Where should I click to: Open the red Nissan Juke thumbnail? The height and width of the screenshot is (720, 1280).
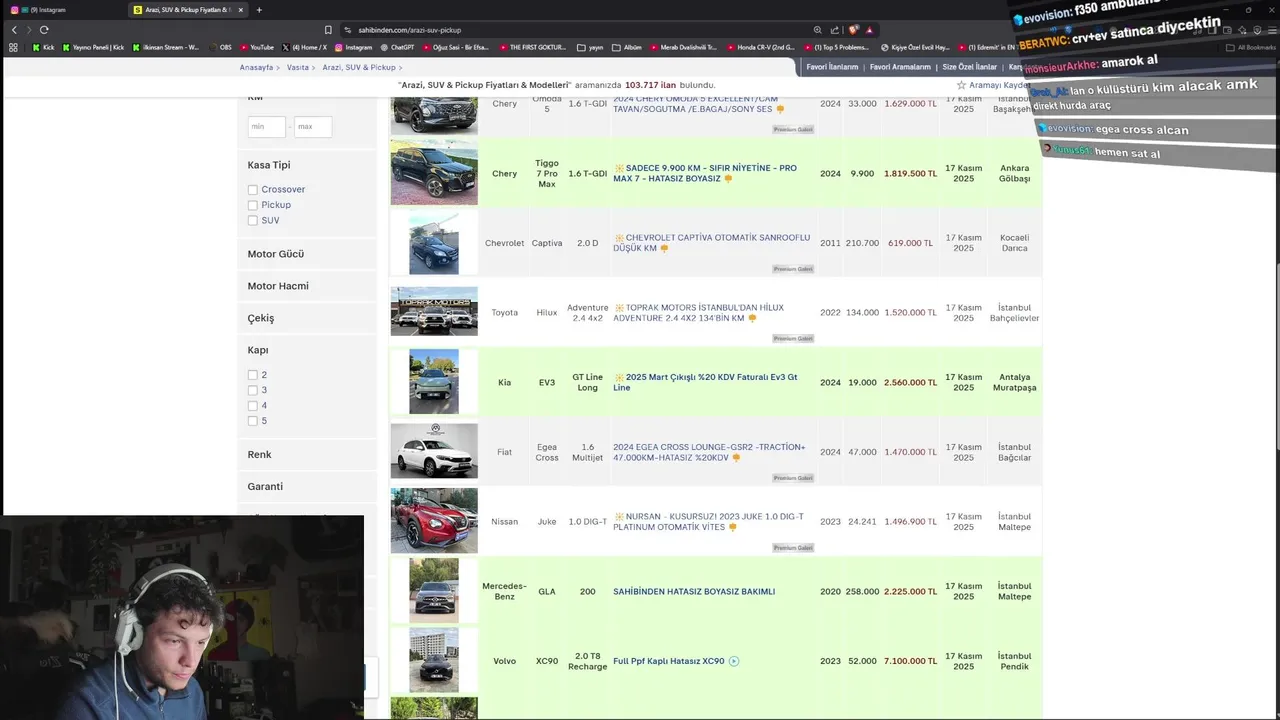(x=434, y=521)
